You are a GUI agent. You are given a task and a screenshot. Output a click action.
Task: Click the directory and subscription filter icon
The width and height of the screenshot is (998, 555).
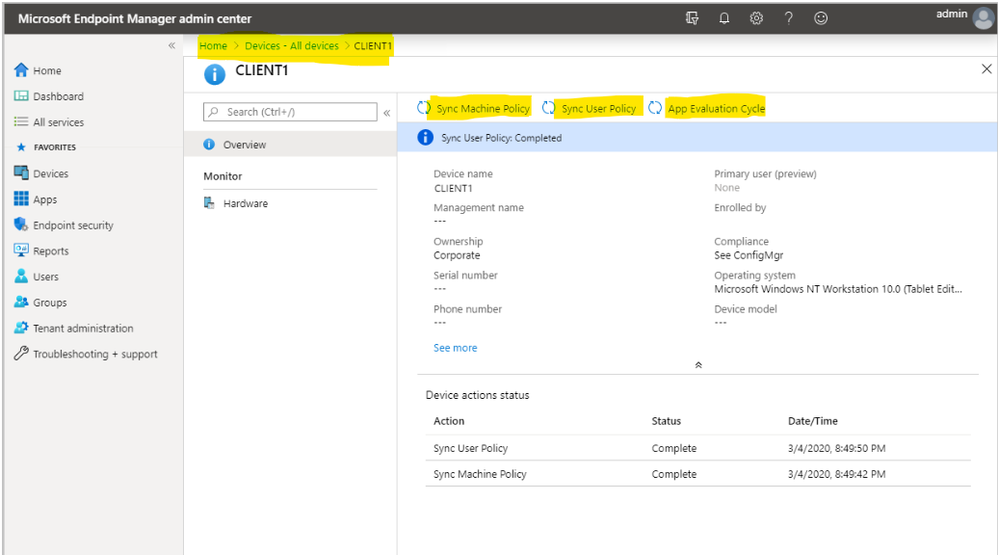pyautogui.click(x=692, y=18)
